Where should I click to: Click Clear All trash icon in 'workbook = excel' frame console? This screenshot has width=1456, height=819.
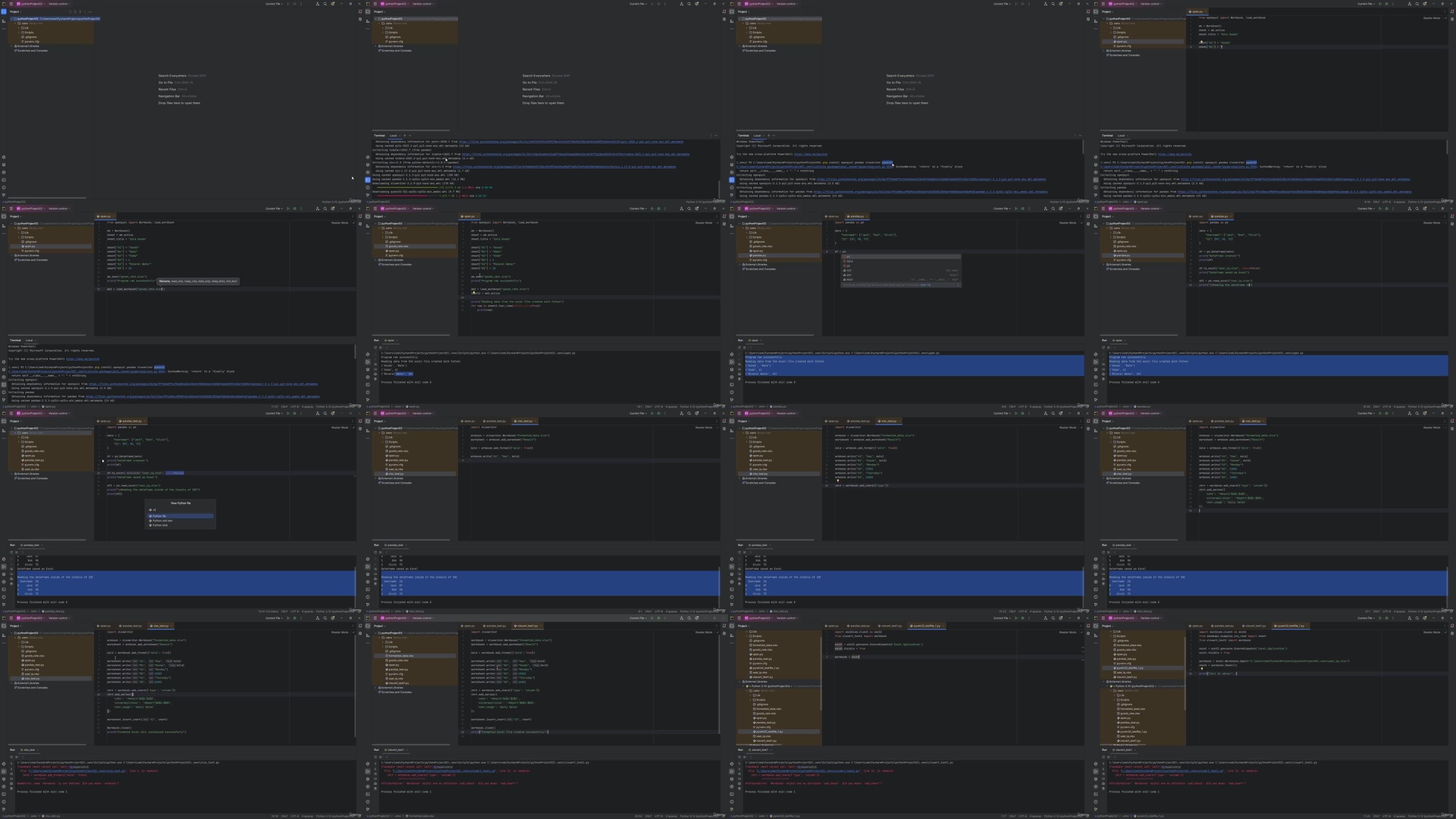click(x=740, y=789)
